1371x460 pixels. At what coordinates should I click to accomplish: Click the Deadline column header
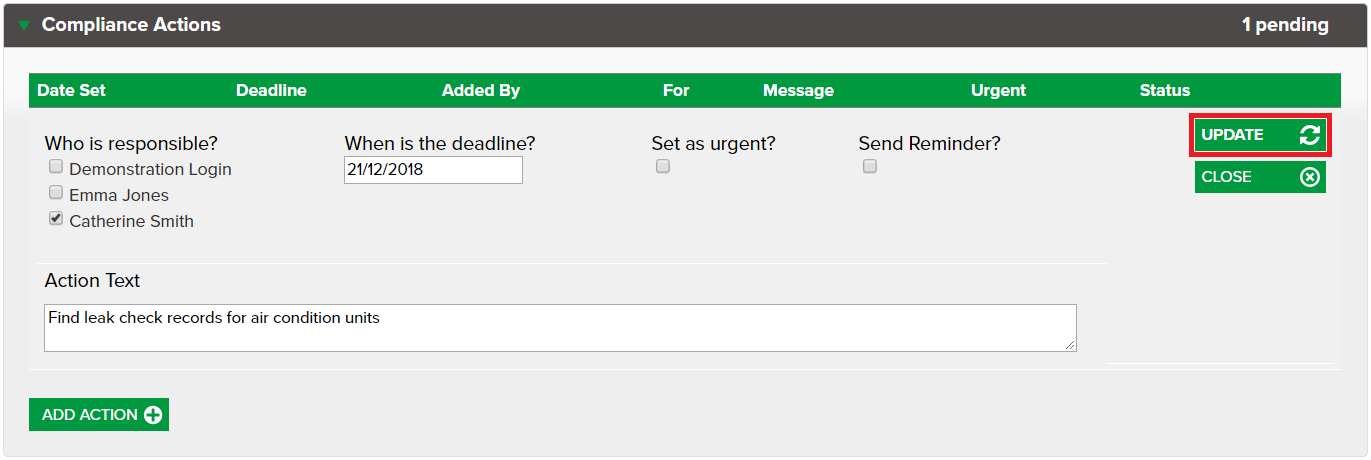click(x=271, y=90)
